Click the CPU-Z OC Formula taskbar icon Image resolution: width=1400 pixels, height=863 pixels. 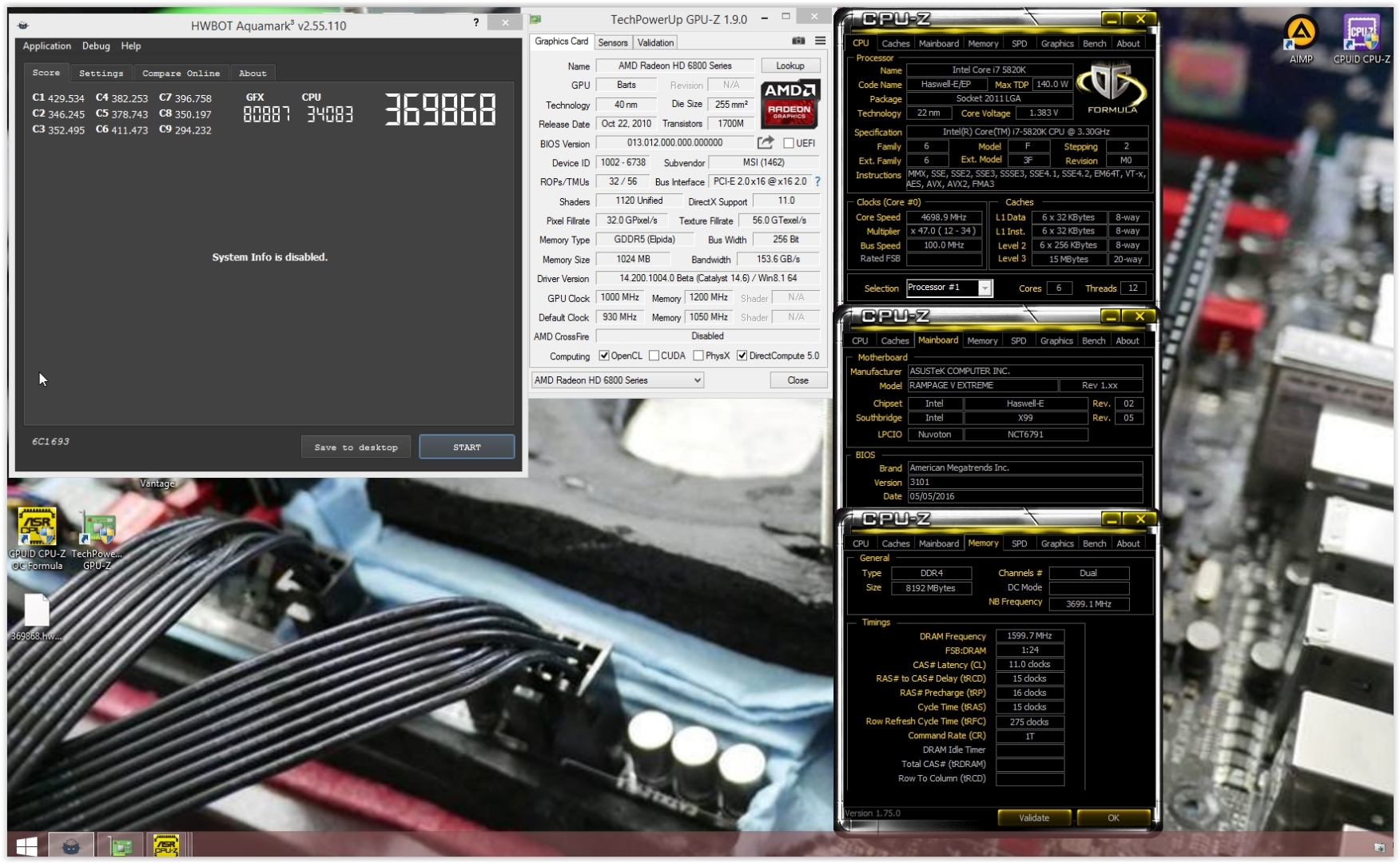165,845
